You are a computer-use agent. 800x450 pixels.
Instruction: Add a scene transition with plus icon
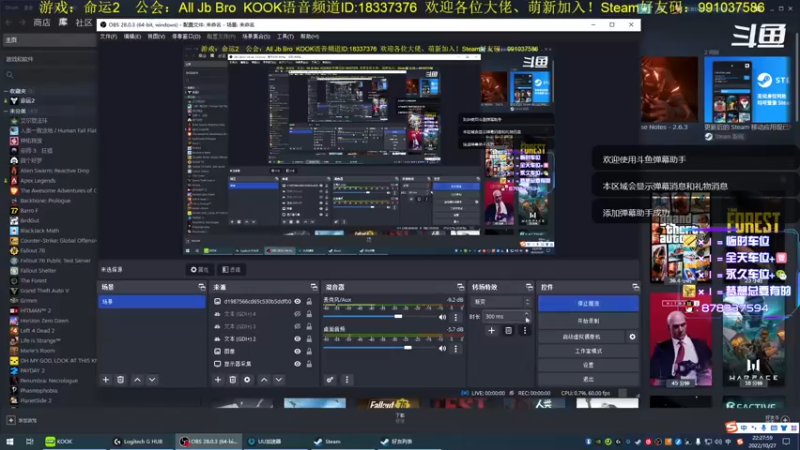(491, 331)
